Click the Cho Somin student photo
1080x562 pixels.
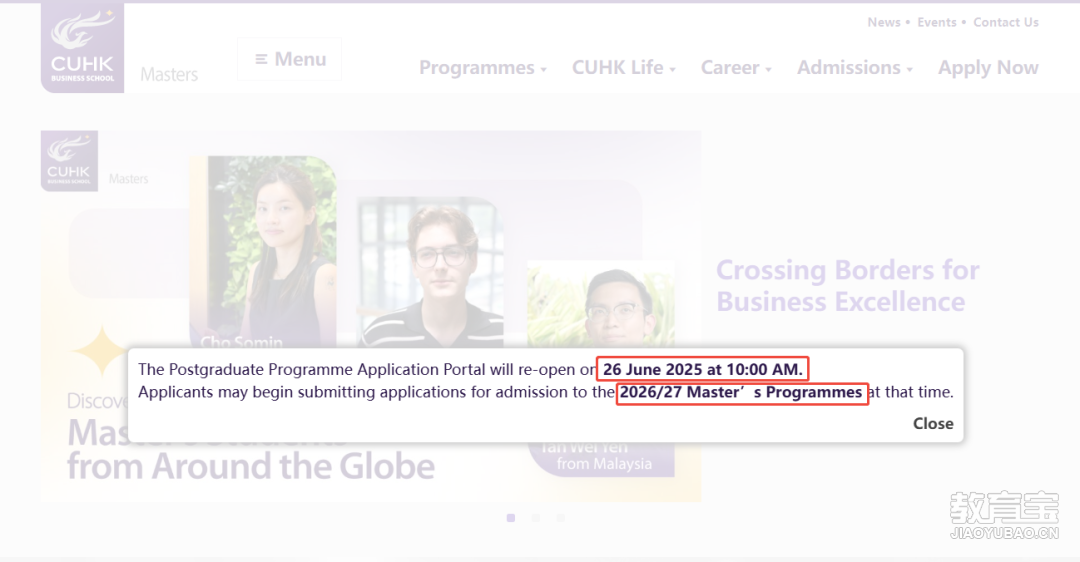pos(263,251)
